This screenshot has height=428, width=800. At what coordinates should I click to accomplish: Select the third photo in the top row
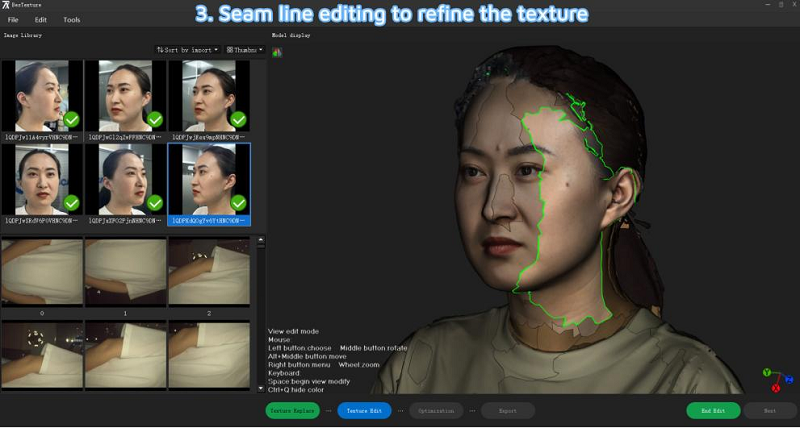click(x=209, y=96)
